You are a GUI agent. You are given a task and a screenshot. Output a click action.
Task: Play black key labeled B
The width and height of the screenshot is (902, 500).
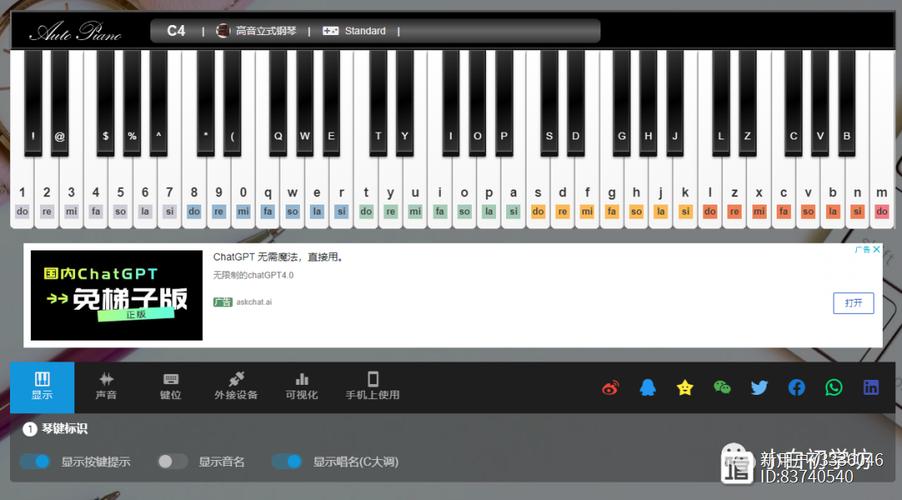846,104
